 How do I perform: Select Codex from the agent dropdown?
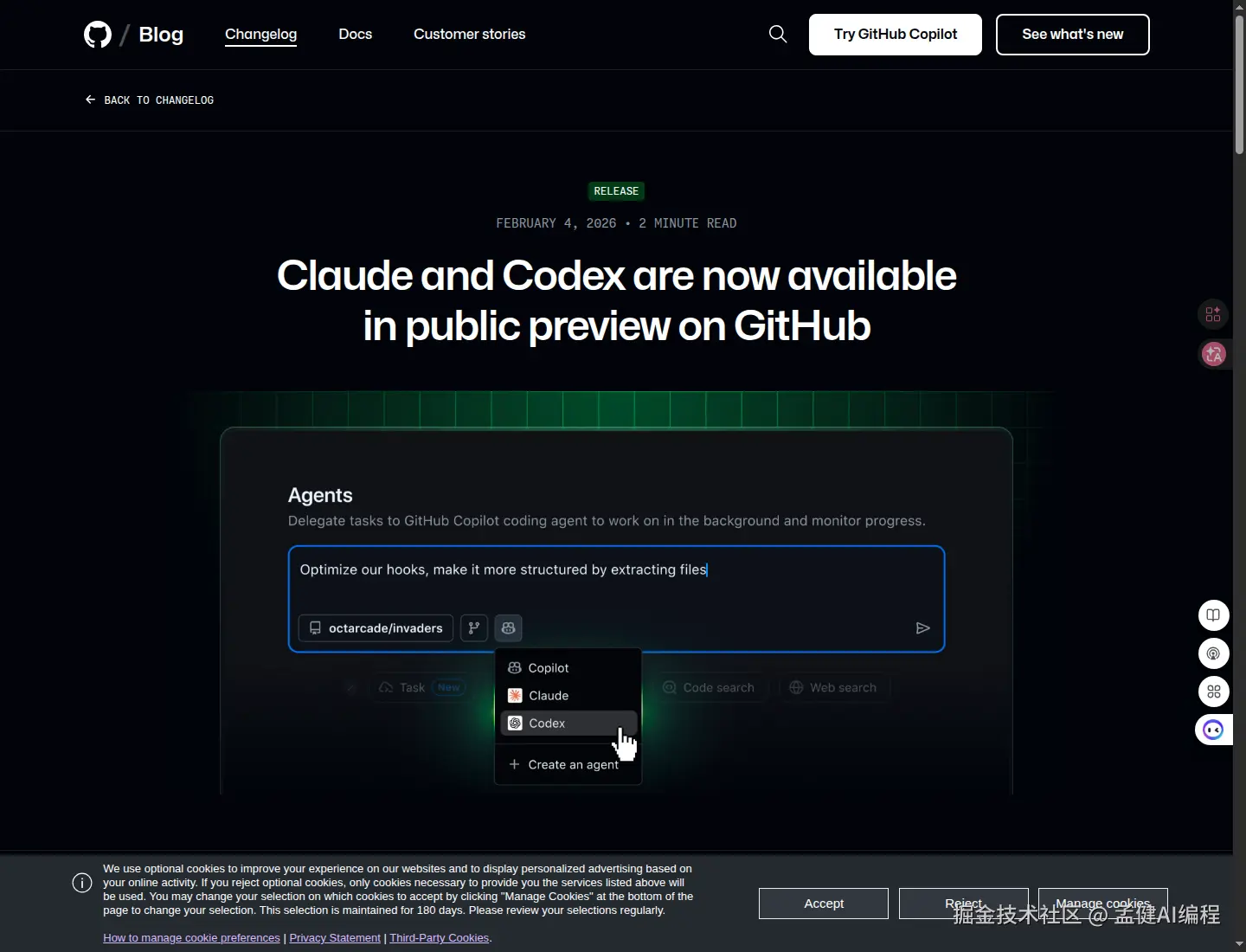[546, 724]
